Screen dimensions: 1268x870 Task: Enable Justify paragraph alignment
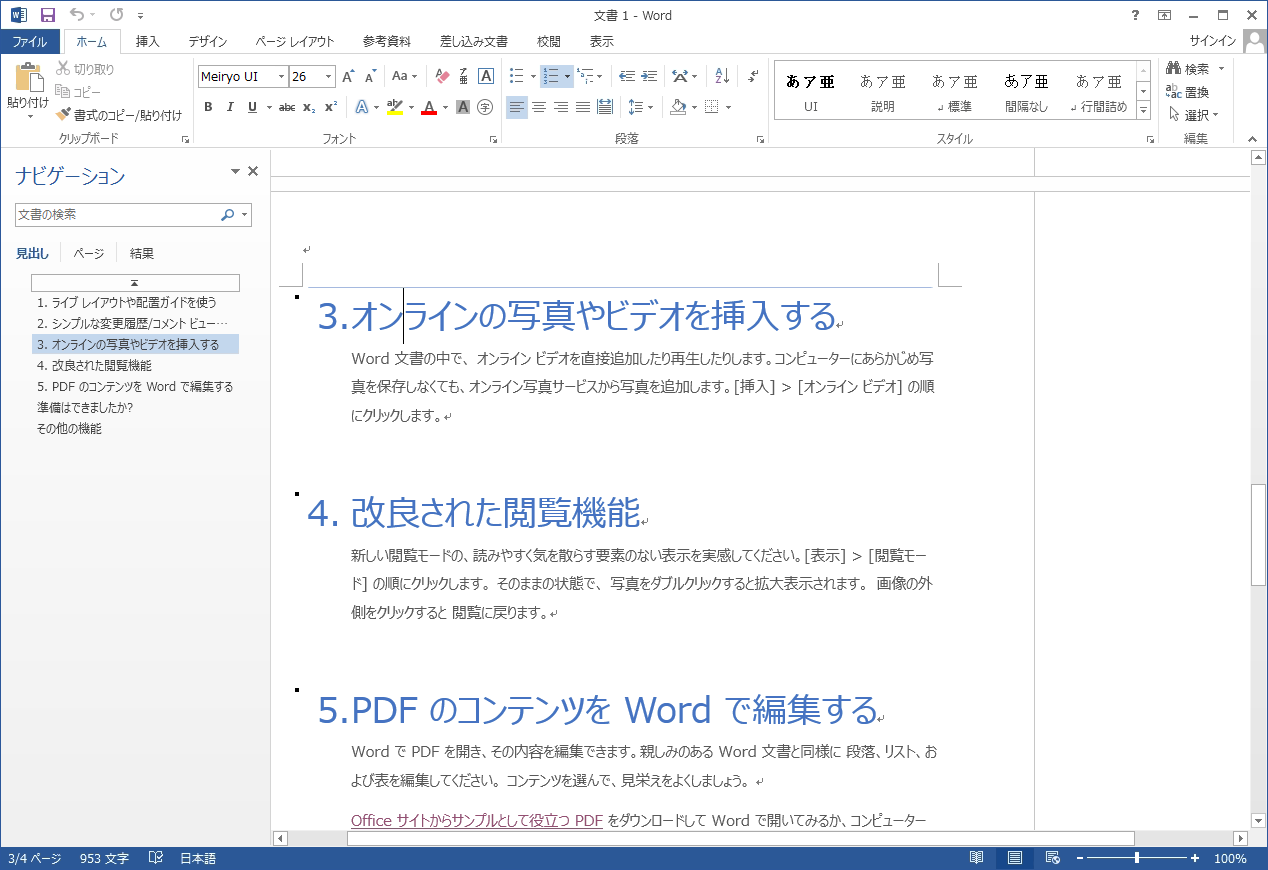(x=583, y=107)
